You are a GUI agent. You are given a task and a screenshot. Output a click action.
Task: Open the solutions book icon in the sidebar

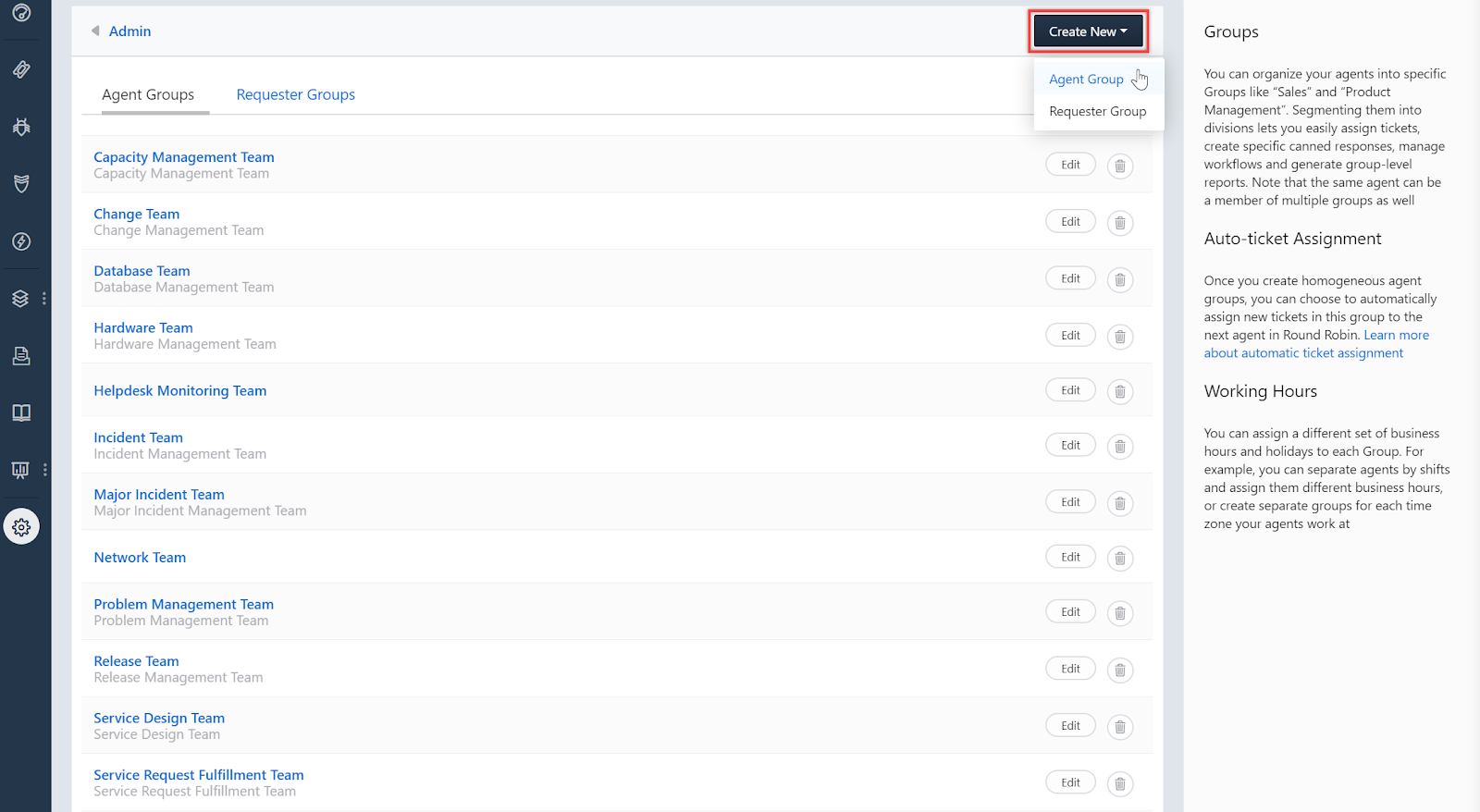[x=21, y=412]
